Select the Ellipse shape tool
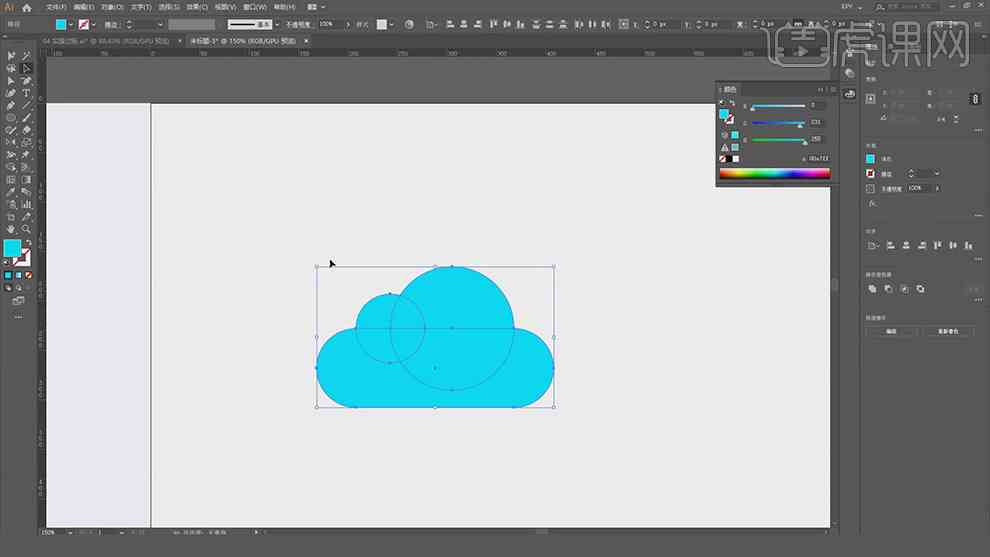This screenshot has height=557, width=990. point(11,117)
